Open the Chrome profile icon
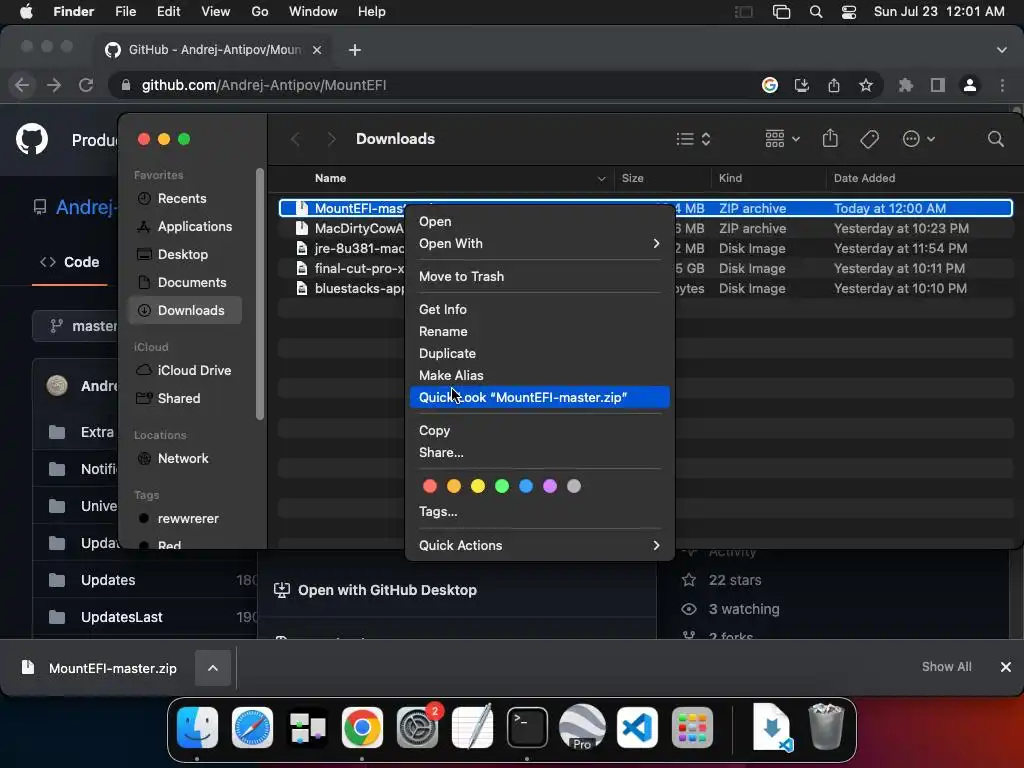The width and height of the screenshot is (1024, 768). tap(970, 85)
